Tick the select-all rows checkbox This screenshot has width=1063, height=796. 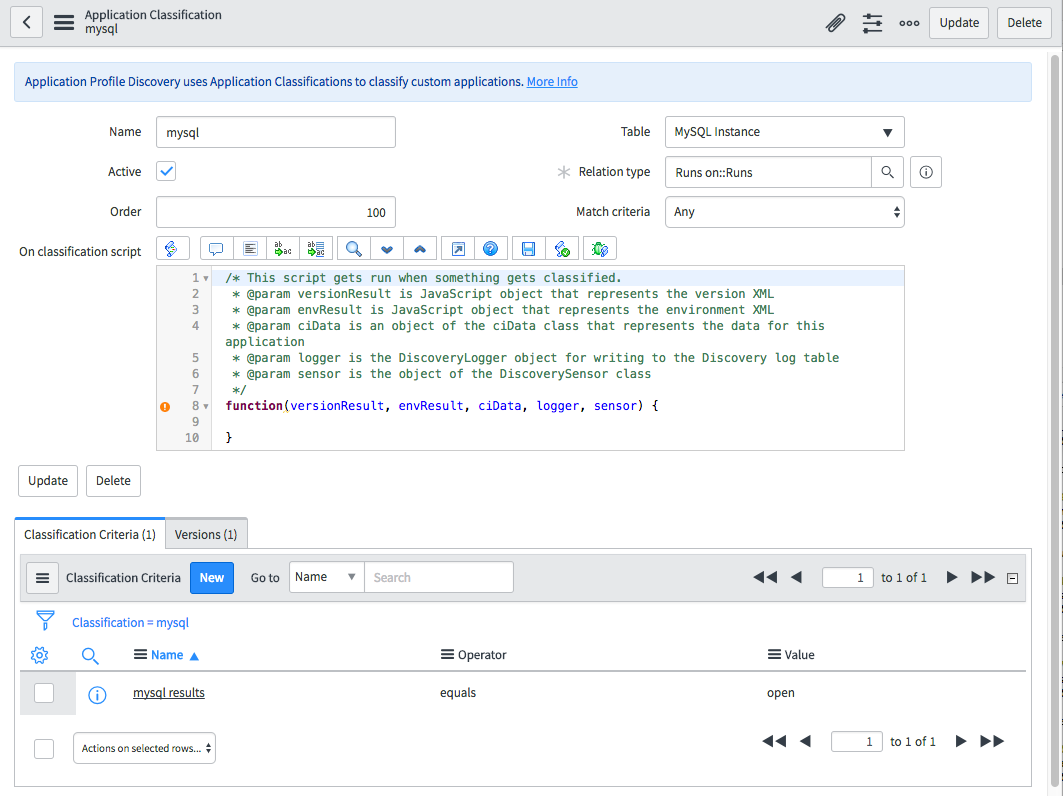point(44,749)
